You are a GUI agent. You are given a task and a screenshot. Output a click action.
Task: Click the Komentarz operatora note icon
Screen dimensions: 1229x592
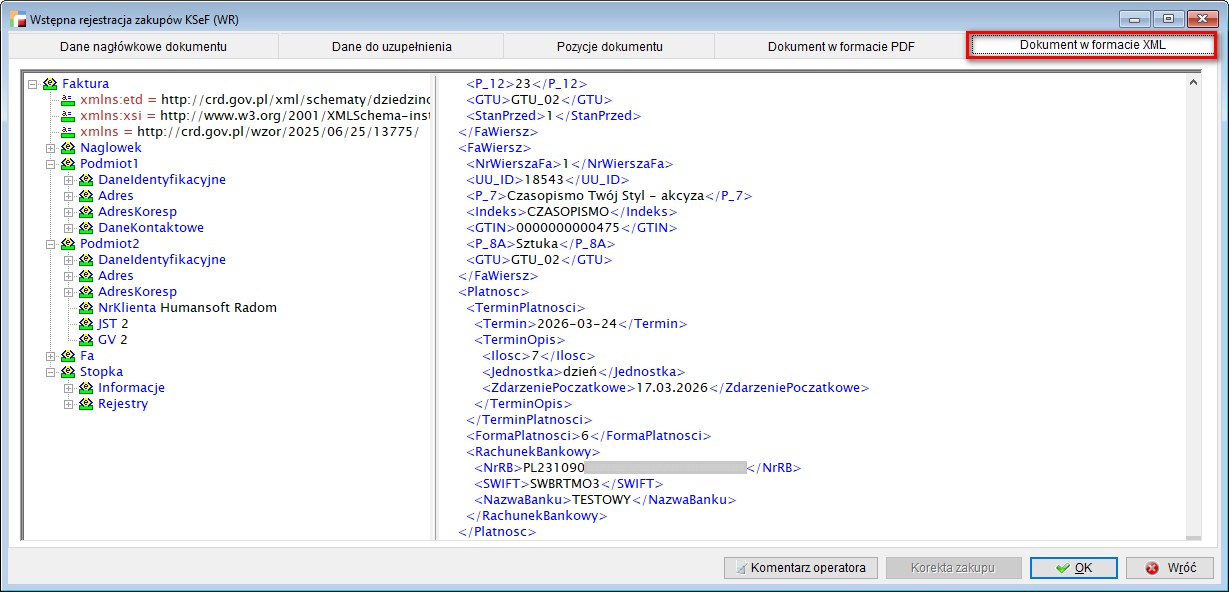coord(740,568)
